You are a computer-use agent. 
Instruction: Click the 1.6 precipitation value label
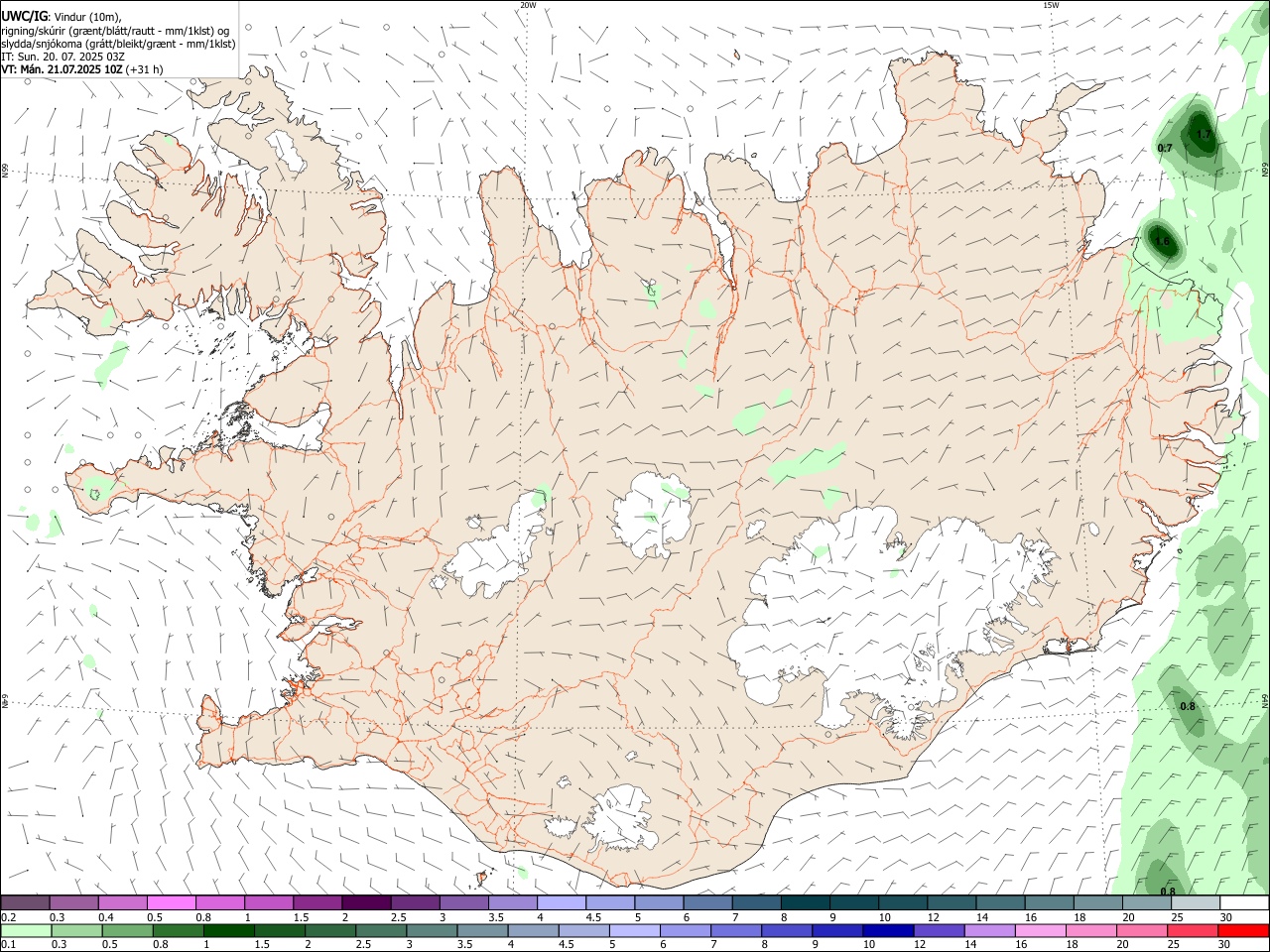coord(1163,241)
